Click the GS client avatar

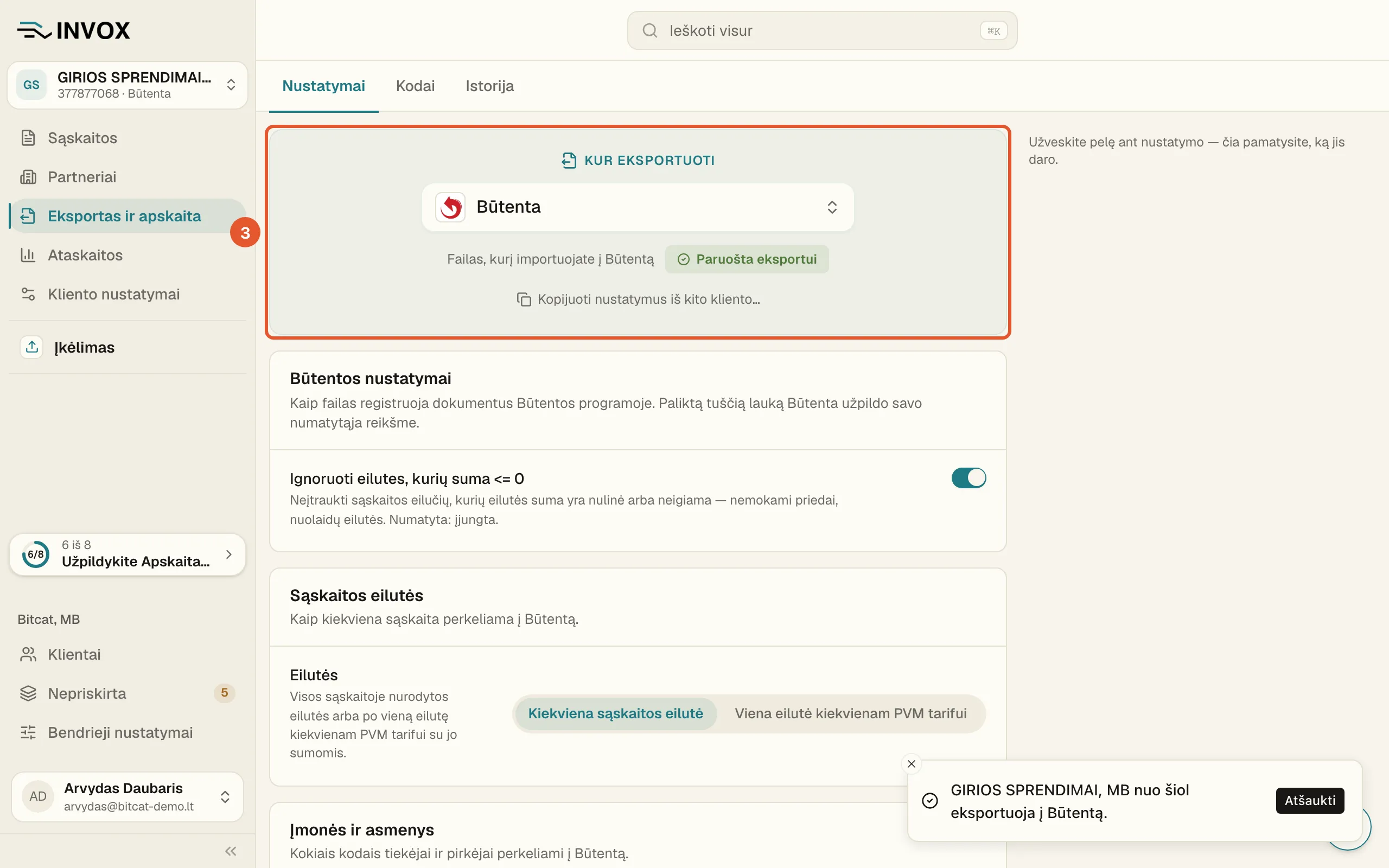click(x=31, y=85)
